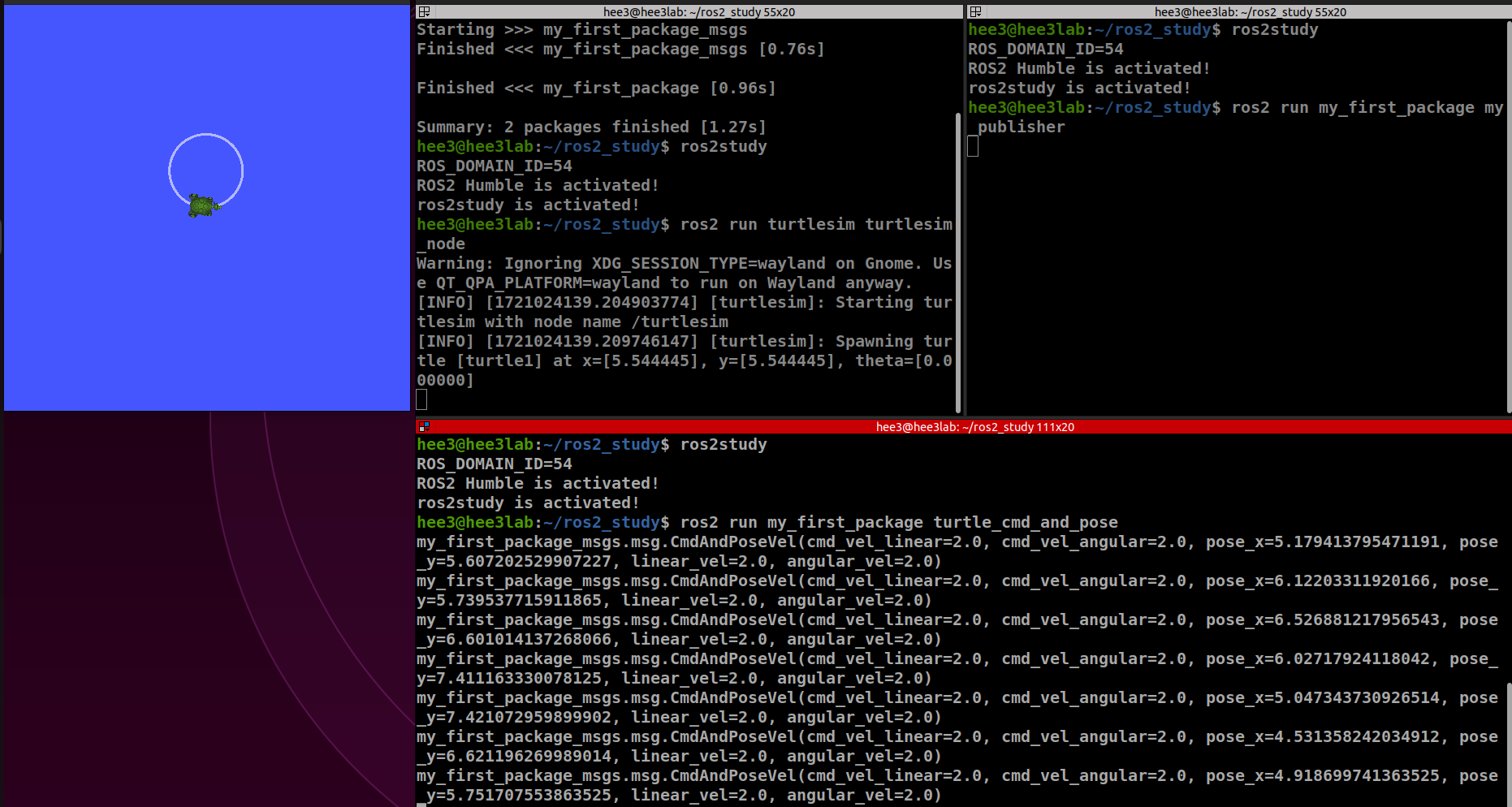The image size is (1512, 807).
Task: Open the group menu icon of the red-titled bottom pane
Action: tap(424, 426)
